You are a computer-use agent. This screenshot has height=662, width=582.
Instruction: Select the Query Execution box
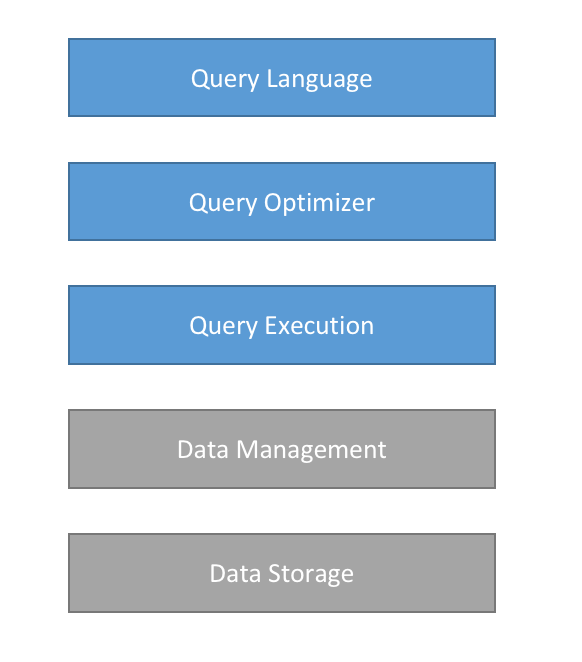282,325
